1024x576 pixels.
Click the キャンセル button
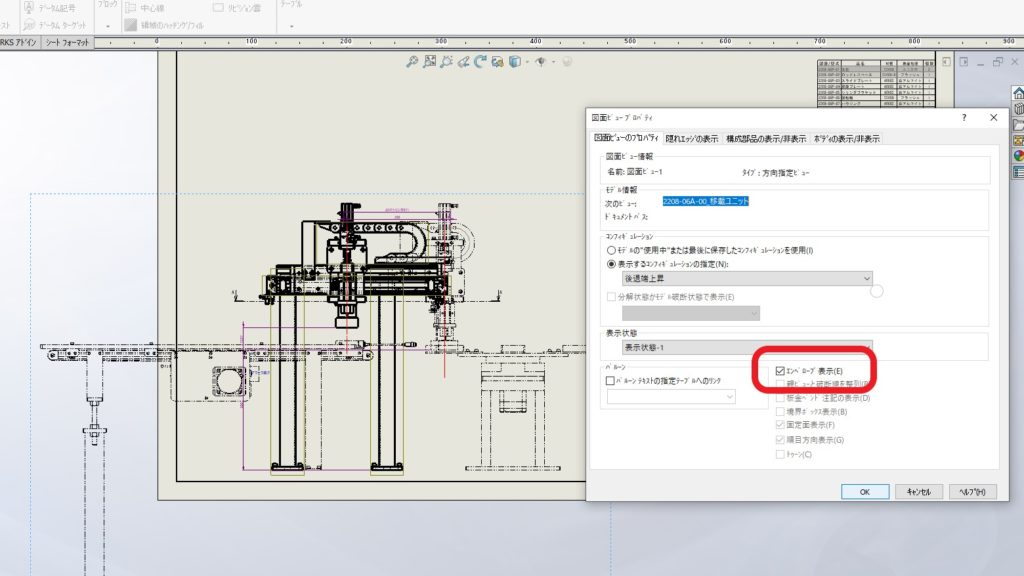pyautogui.click(x=918, y=492)
